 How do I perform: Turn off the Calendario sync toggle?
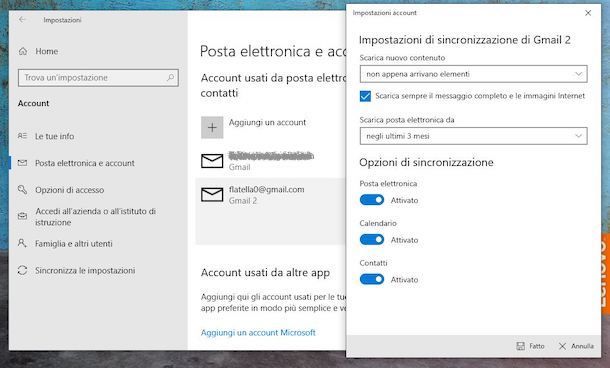click(372, 240)
